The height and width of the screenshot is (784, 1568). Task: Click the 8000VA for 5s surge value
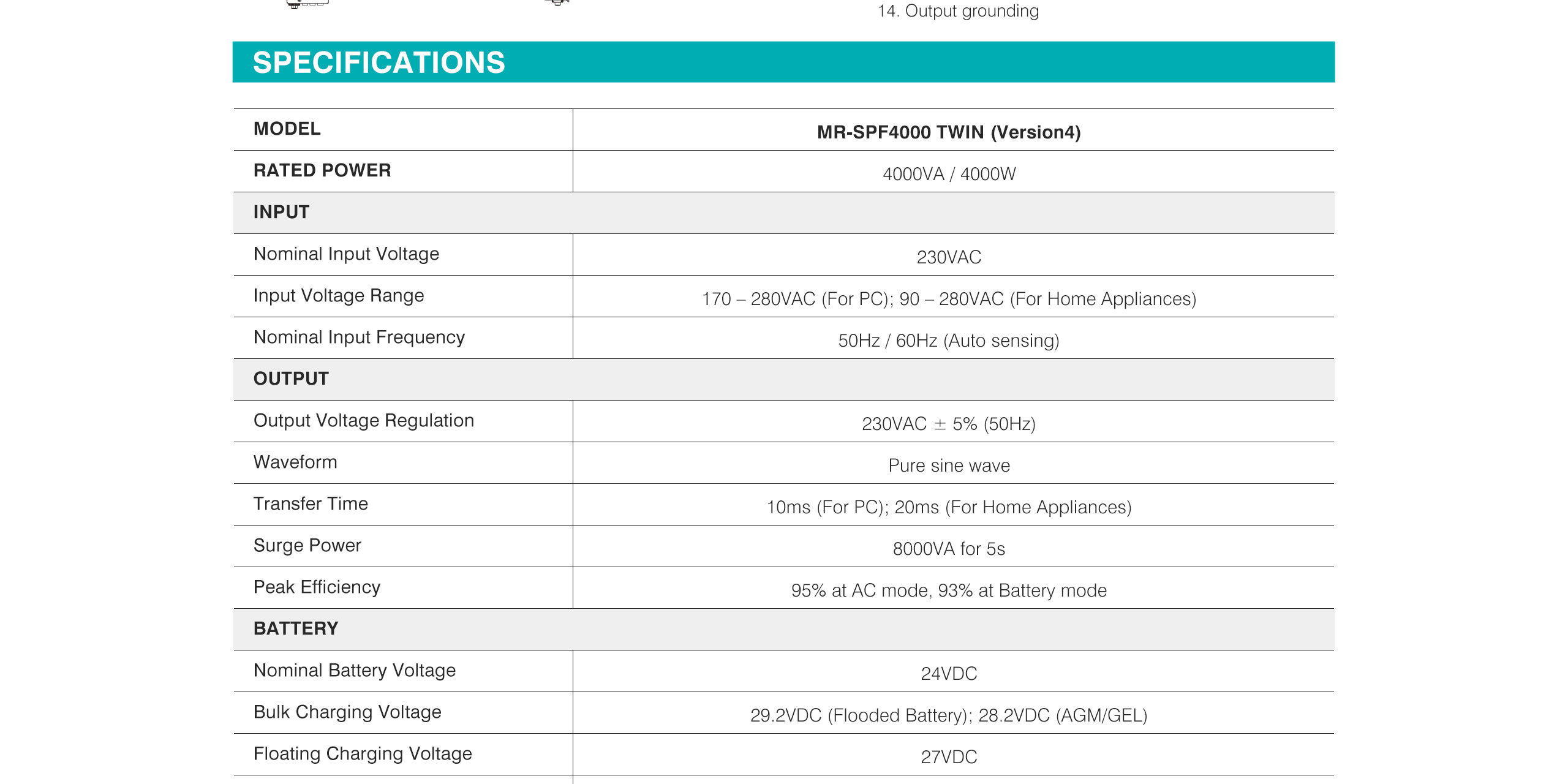pyautogui.click(x=949, y=549)
